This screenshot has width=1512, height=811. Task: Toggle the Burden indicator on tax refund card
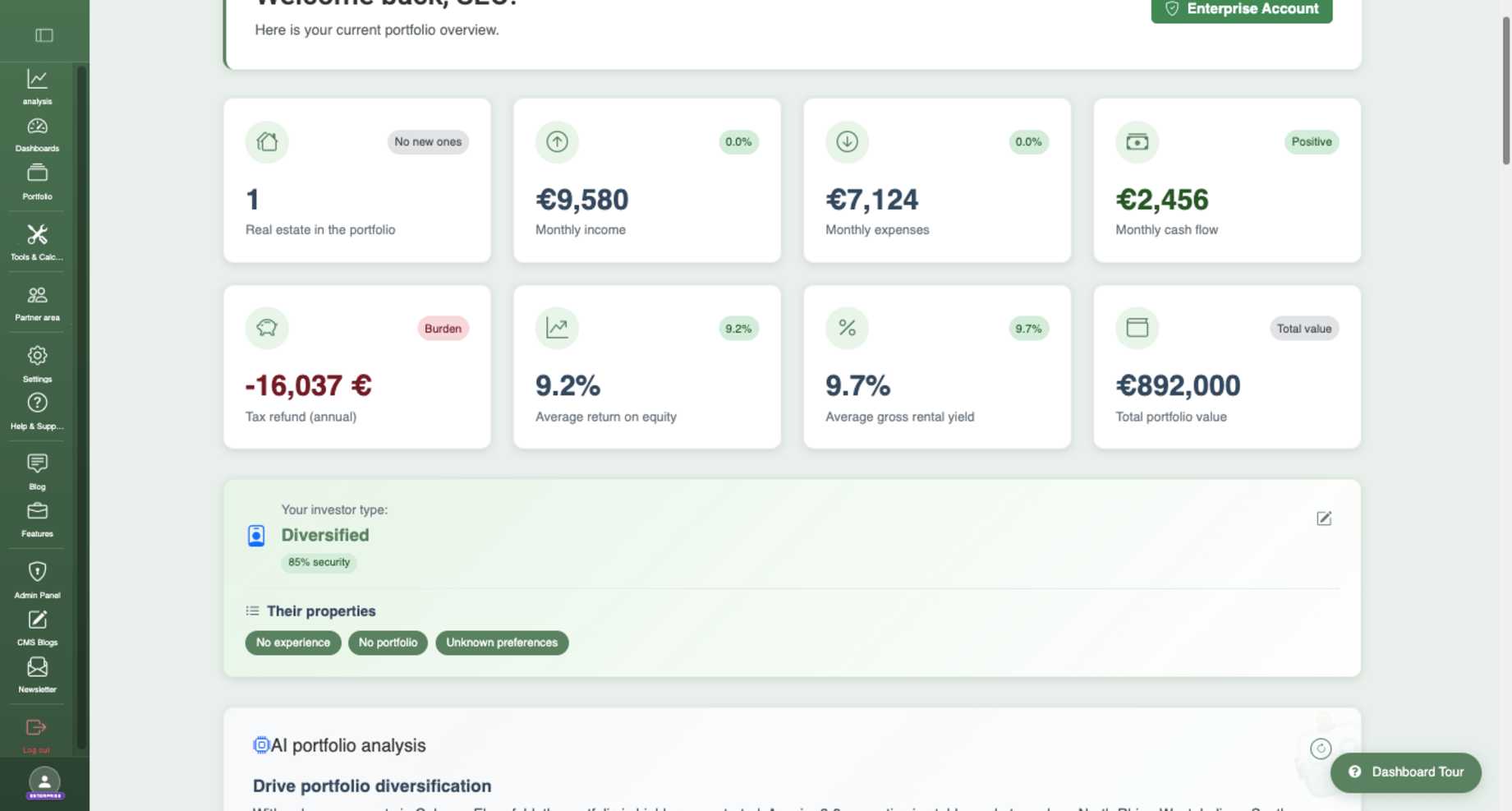(x=443, y=328)
